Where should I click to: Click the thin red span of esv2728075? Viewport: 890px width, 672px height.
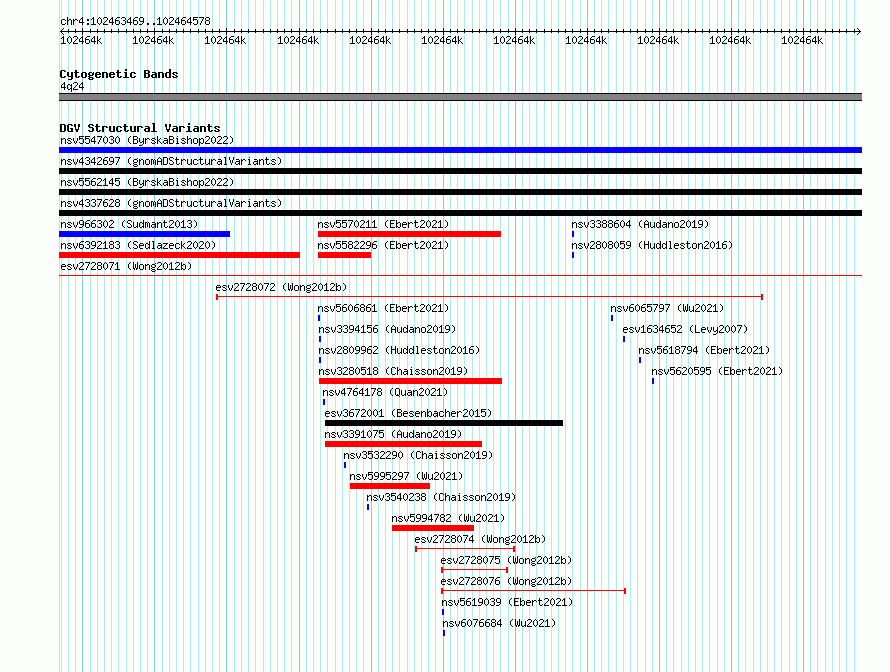tap(475, 570)
